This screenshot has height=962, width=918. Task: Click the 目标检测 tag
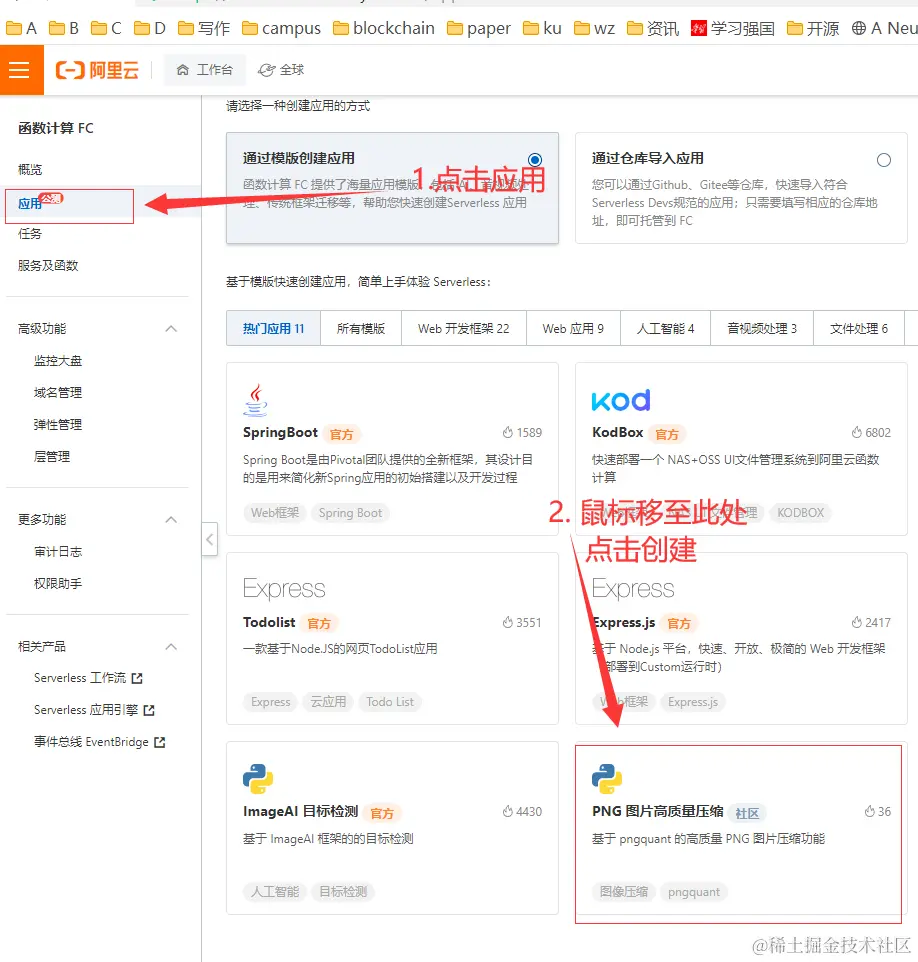[343, 892]
